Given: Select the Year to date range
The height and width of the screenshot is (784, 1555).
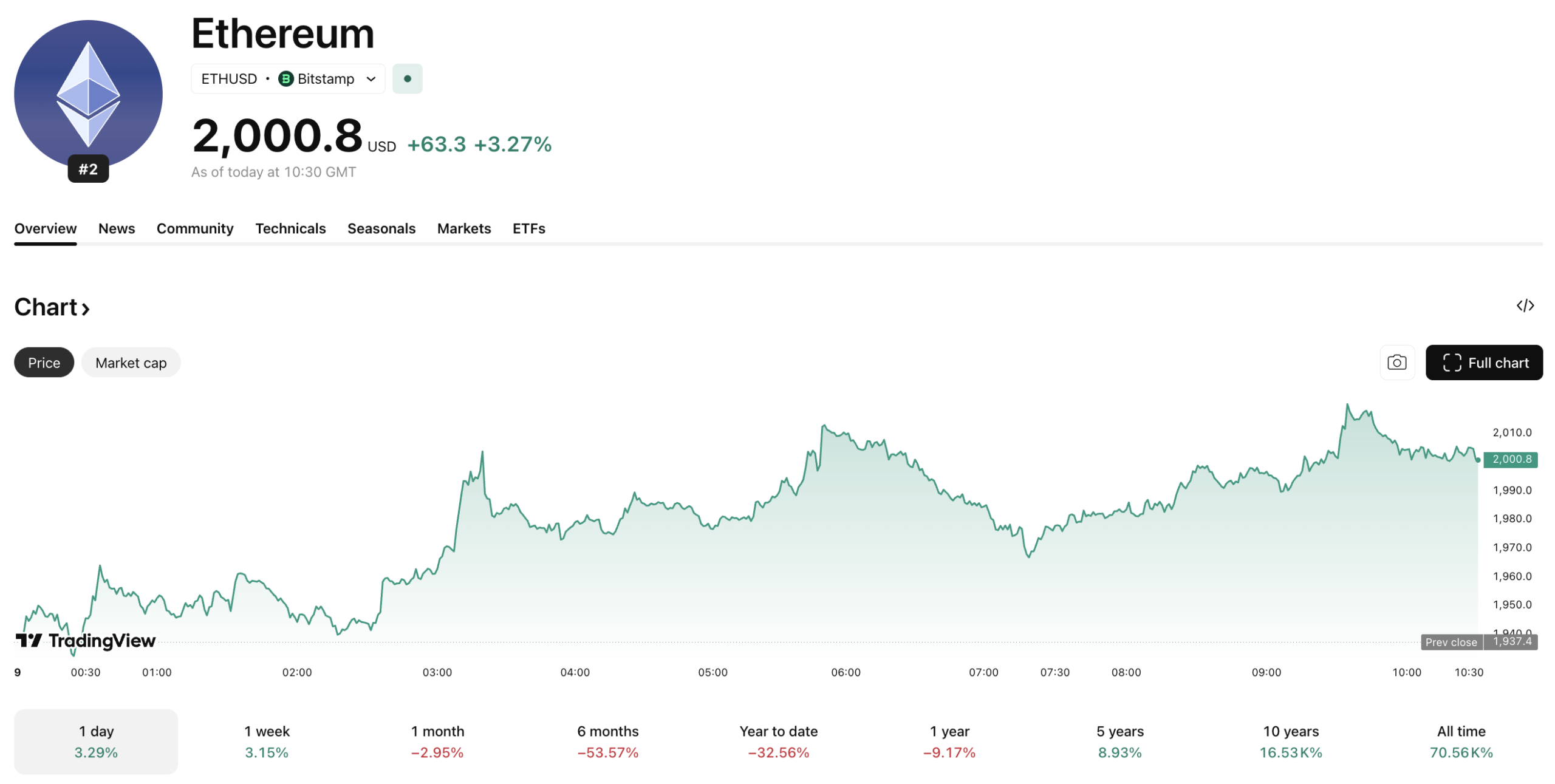Looking at the screenshot, I should 779,741.
